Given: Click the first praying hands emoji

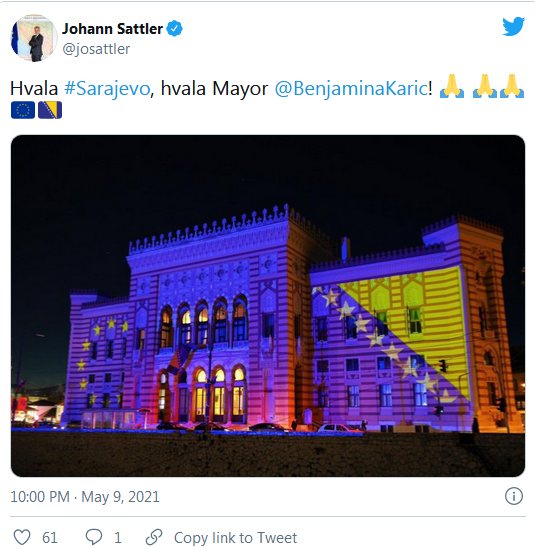Looking at the screenshot, I should (452, 86).
